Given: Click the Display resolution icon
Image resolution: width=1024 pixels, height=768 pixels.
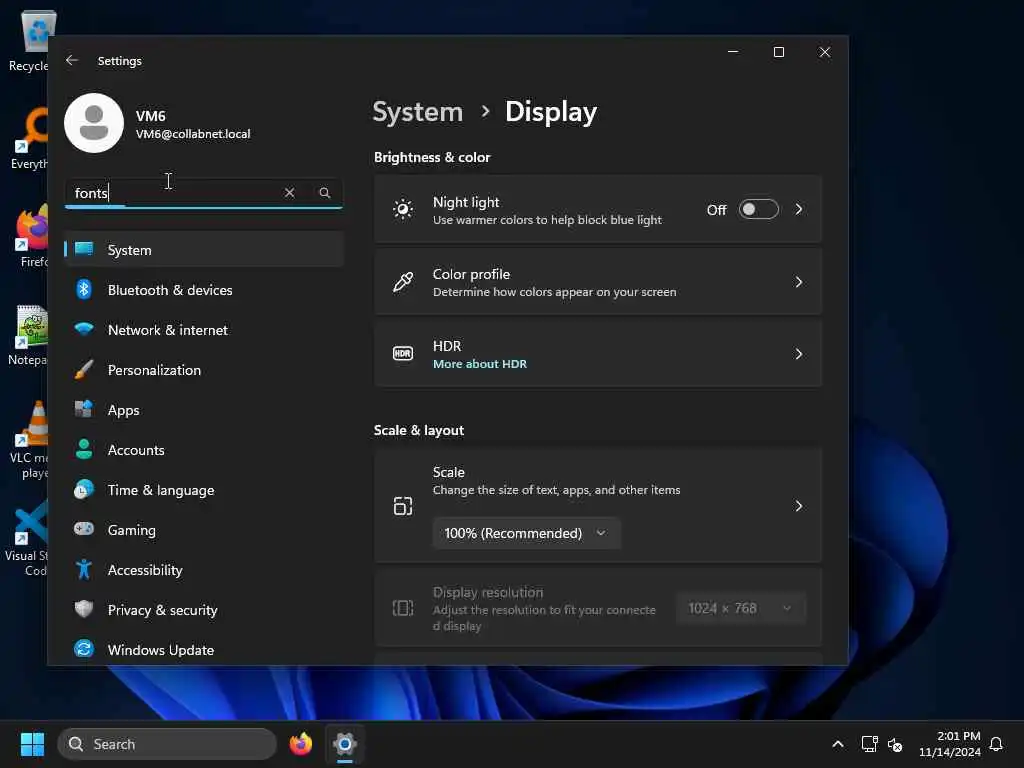Looking at the screenshot, I should pos(403,608).
